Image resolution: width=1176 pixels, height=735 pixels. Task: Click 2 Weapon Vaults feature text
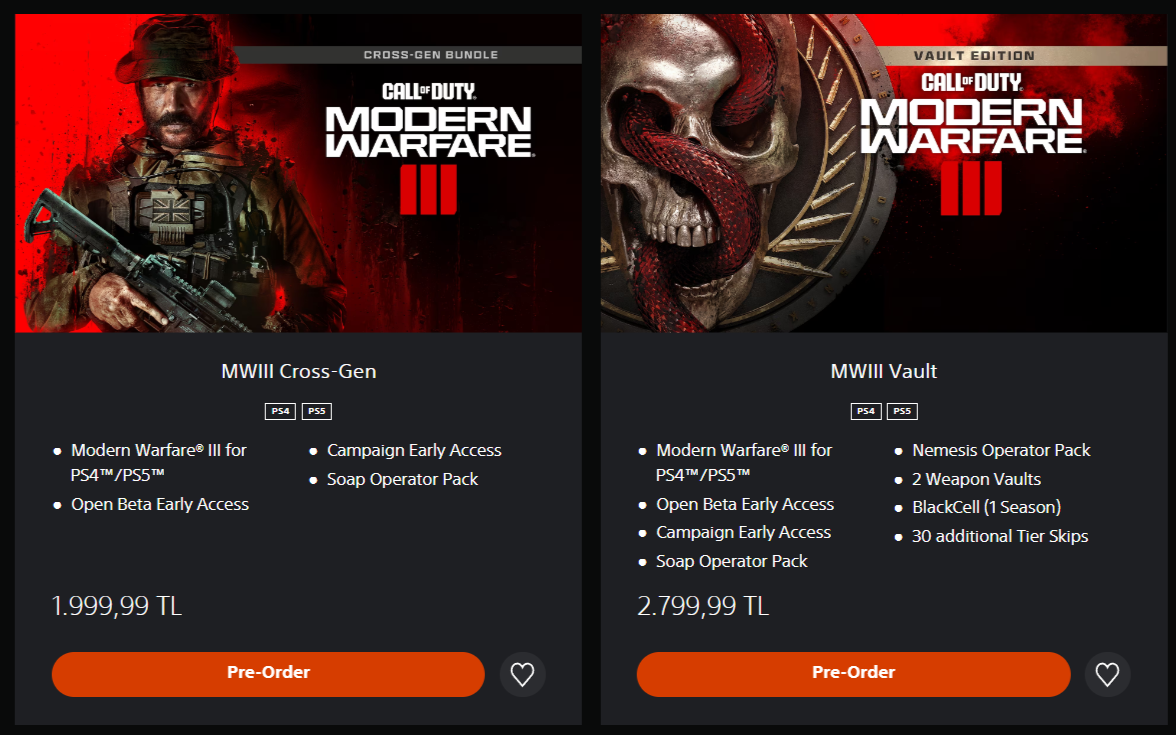(976, 479)
